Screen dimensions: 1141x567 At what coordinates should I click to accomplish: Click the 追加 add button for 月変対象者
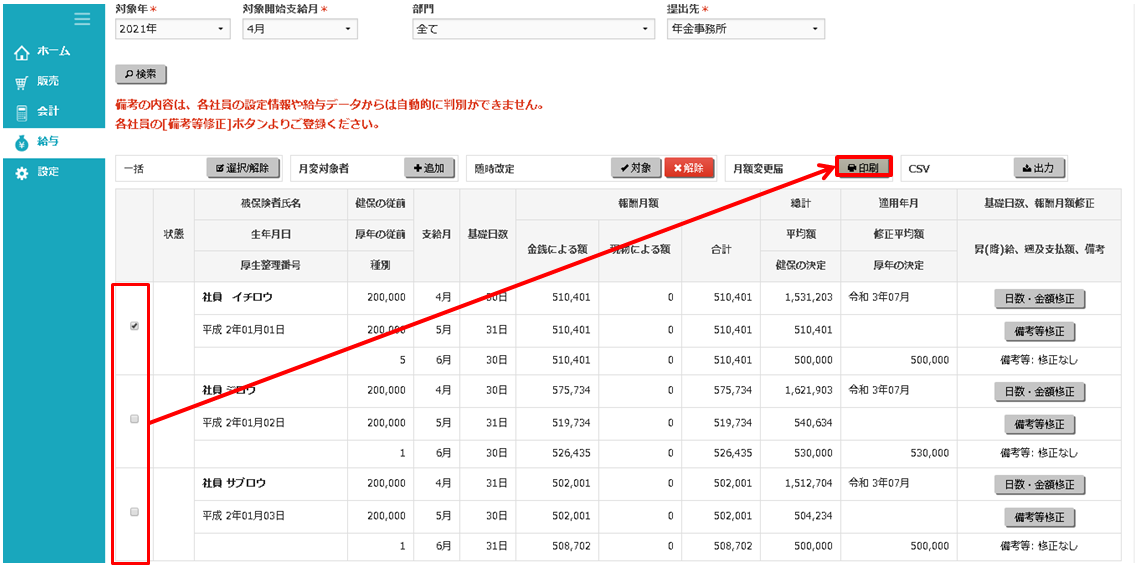click(429, 168)
